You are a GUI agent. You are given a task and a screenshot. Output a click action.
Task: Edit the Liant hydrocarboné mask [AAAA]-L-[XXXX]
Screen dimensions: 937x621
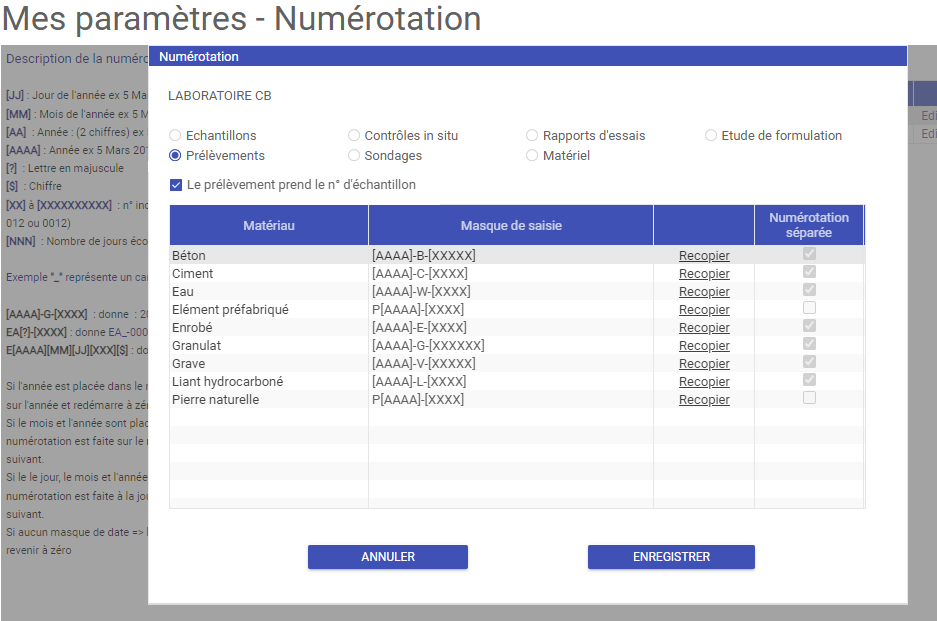point(511,381)
